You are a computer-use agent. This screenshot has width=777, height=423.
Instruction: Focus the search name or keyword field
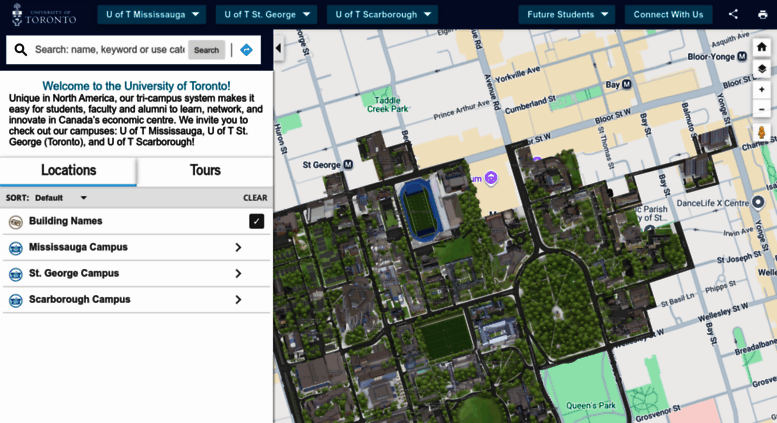(110, 50)
